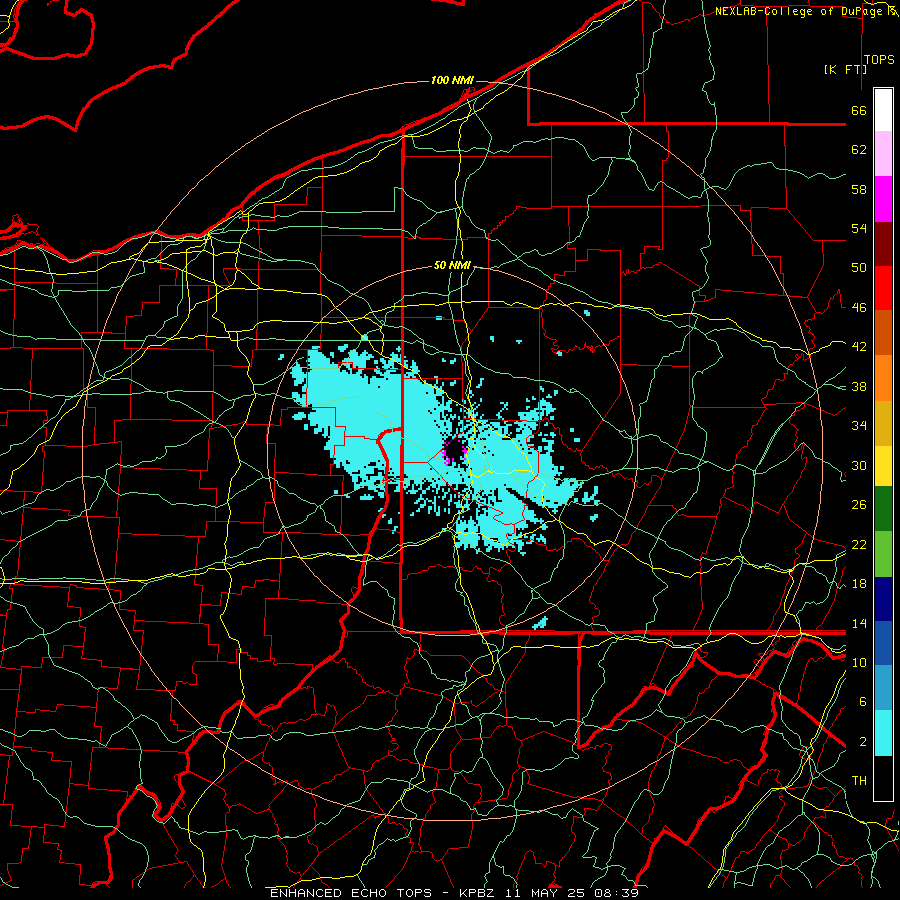
Task: Select the light pink legend color block
Action: [x=883, y=154]
